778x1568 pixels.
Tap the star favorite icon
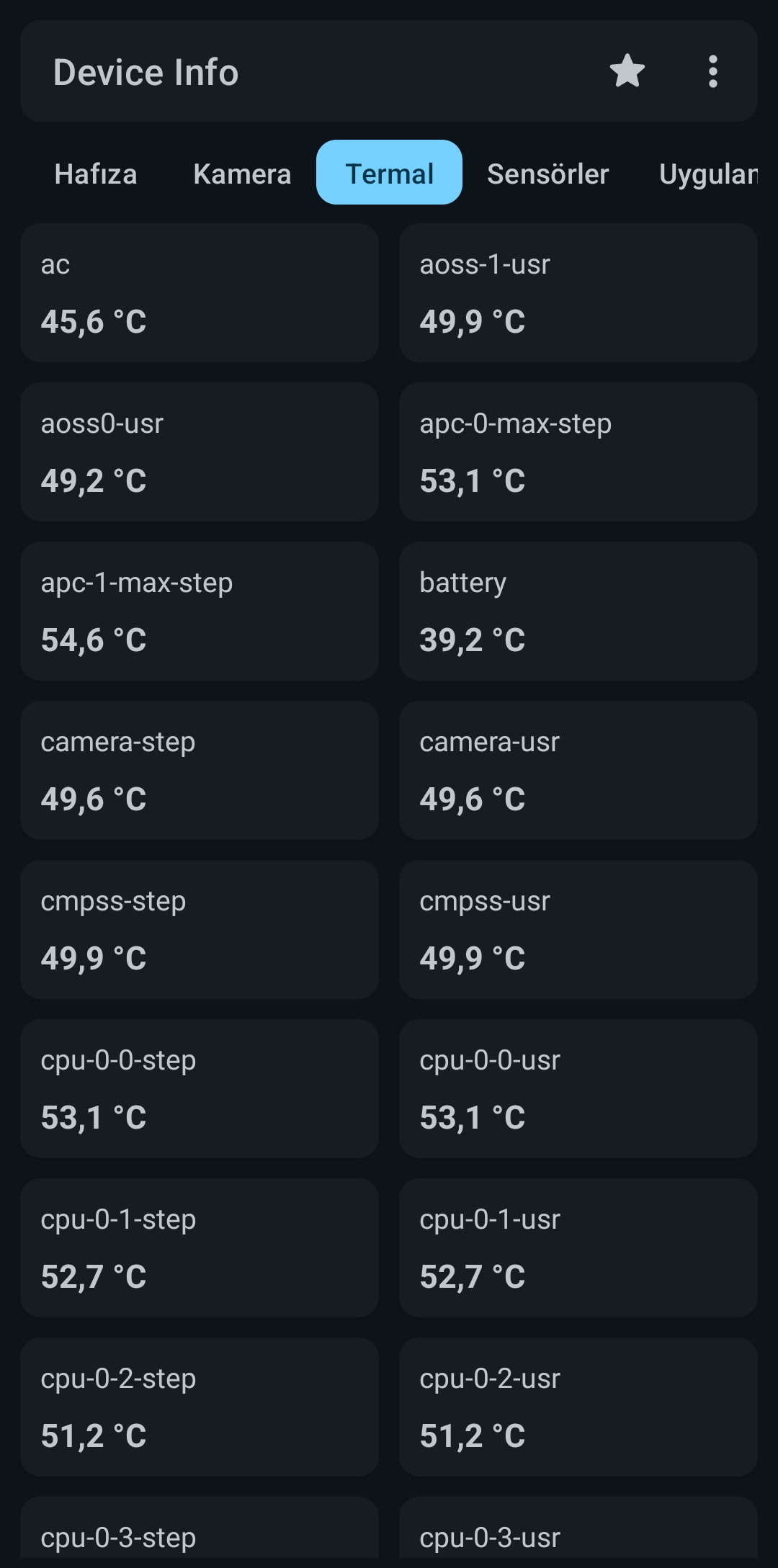tap(627, 71)
